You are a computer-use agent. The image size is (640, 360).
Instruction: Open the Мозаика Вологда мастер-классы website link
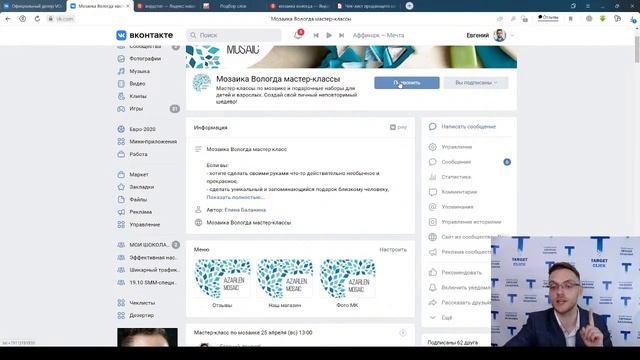(x=249, y=223)
